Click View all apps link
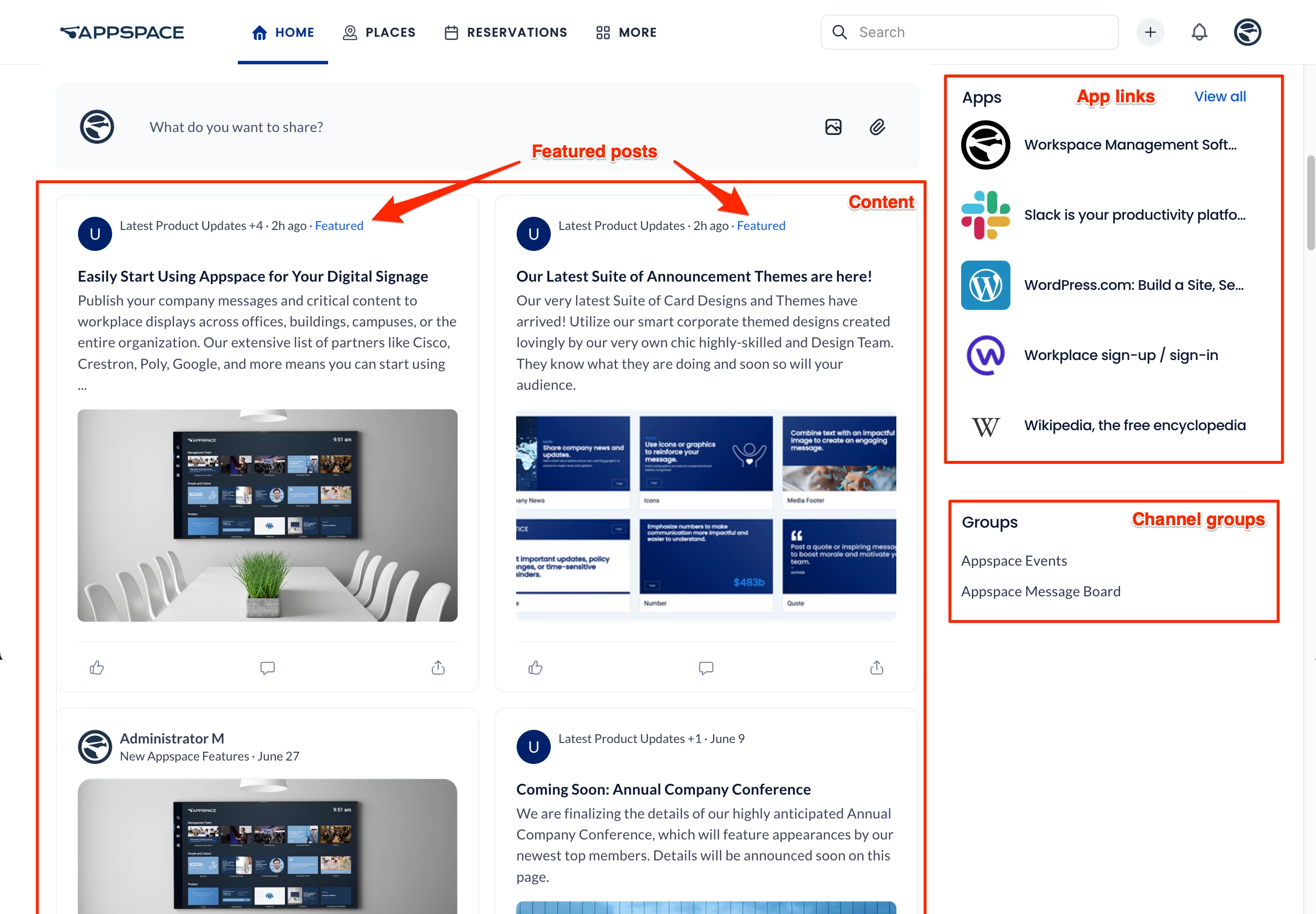The width and height of the screenshot is (1316, 914). [1220, 96]
